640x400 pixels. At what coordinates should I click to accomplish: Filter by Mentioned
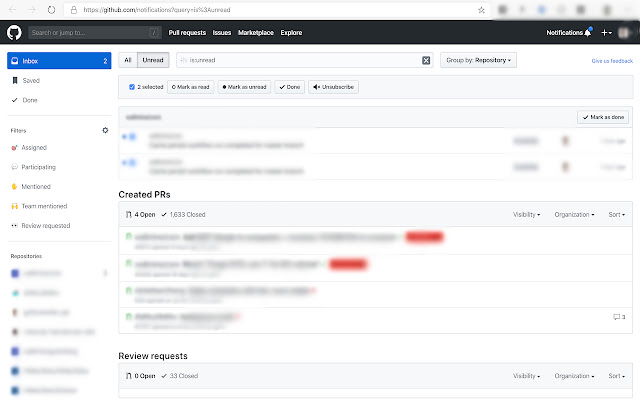point(36,187)
